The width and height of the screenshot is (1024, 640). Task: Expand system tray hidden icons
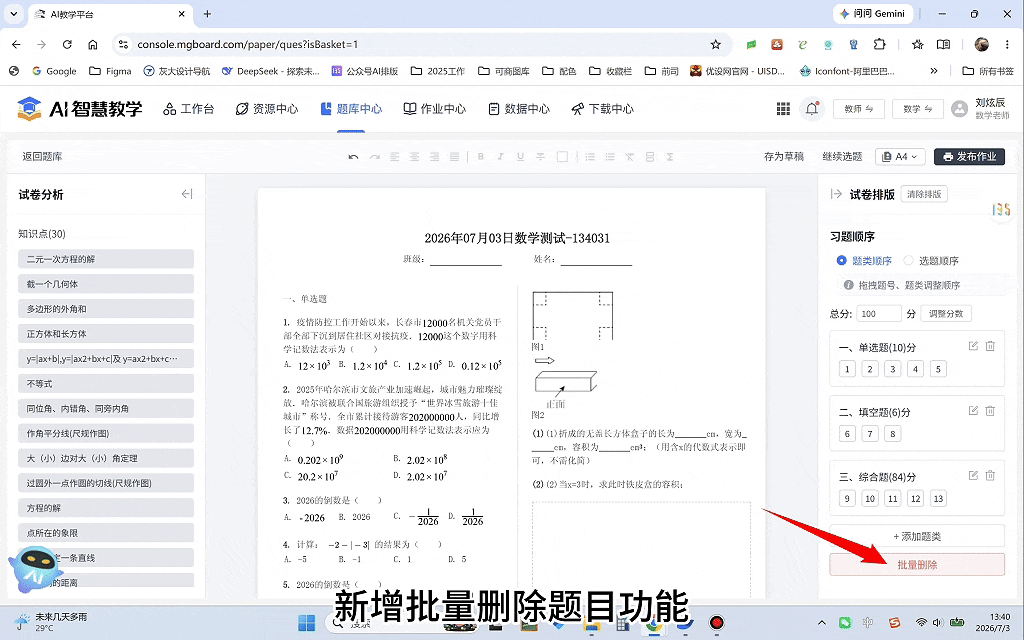[822, 622]
